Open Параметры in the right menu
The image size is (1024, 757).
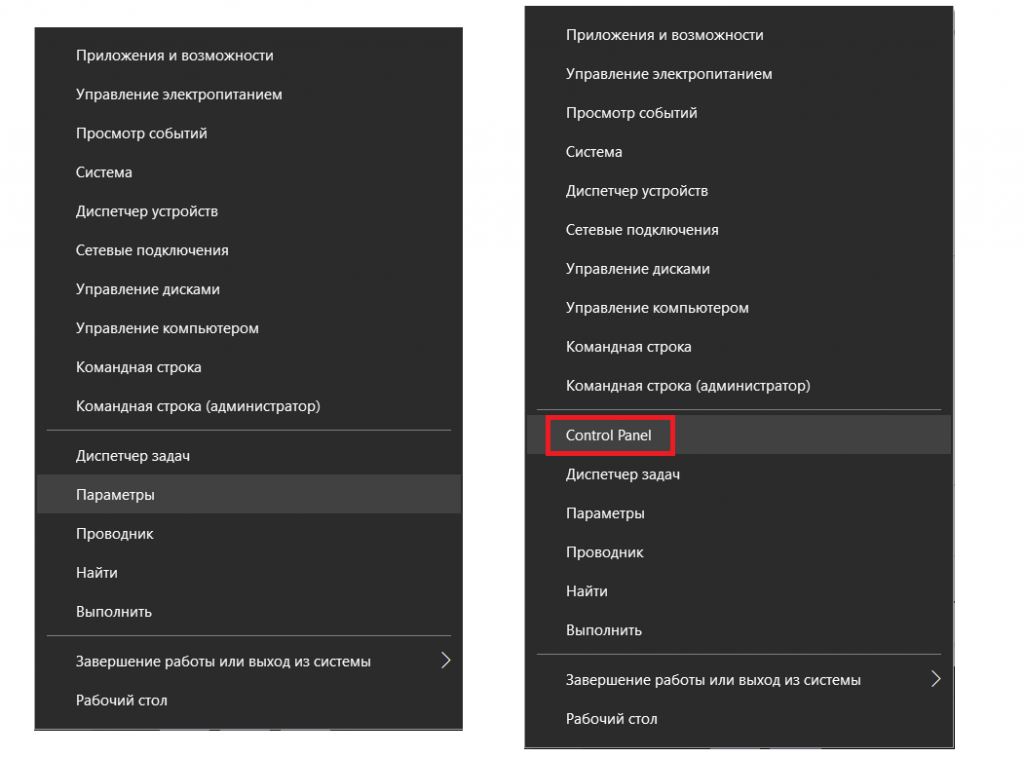tap(605, 514)
